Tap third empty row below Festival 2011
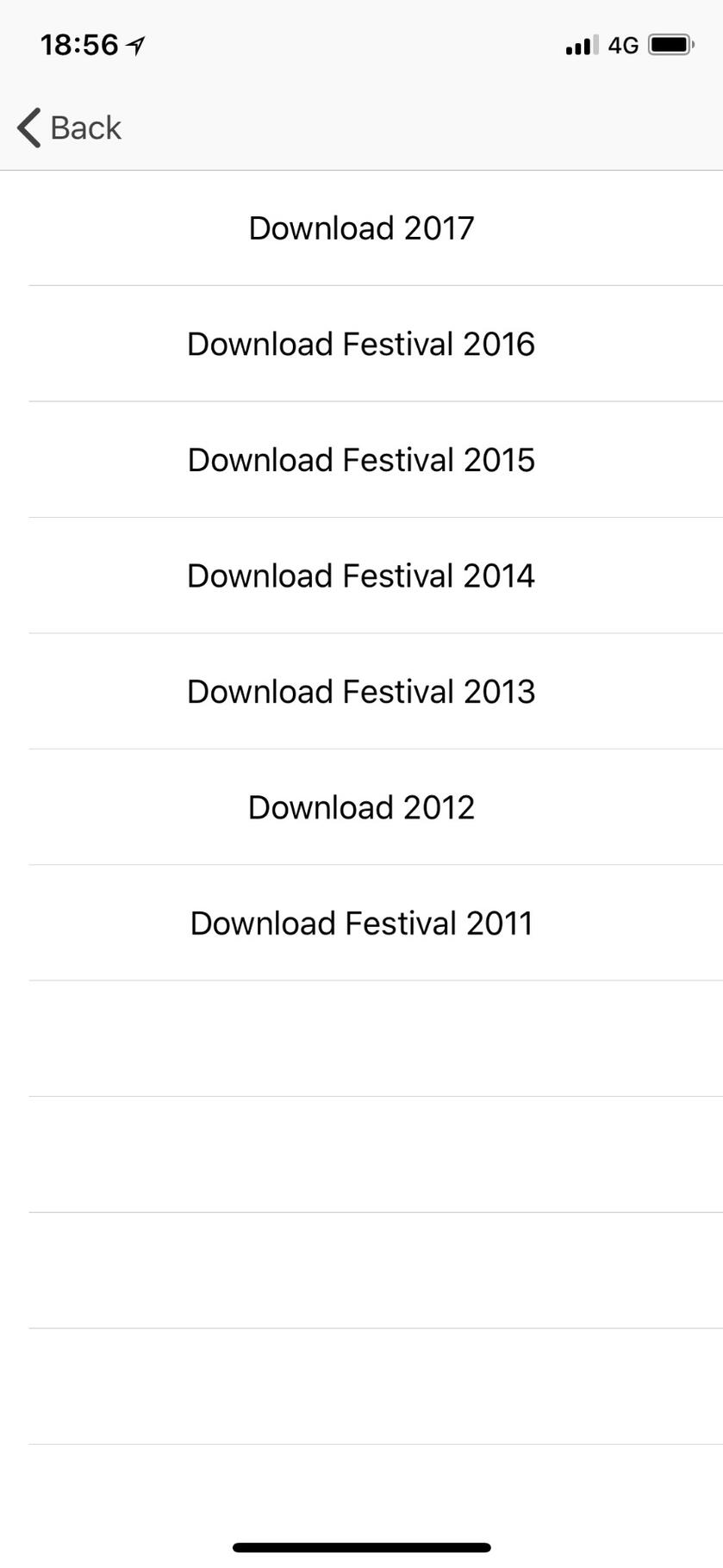 361,1271
